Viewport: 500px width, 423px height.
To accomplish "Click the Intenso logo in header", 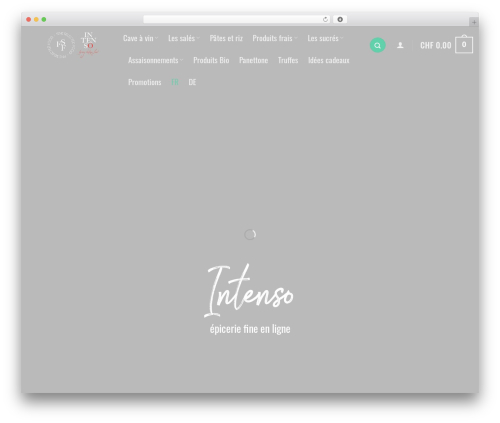I will tap(88, 44).
